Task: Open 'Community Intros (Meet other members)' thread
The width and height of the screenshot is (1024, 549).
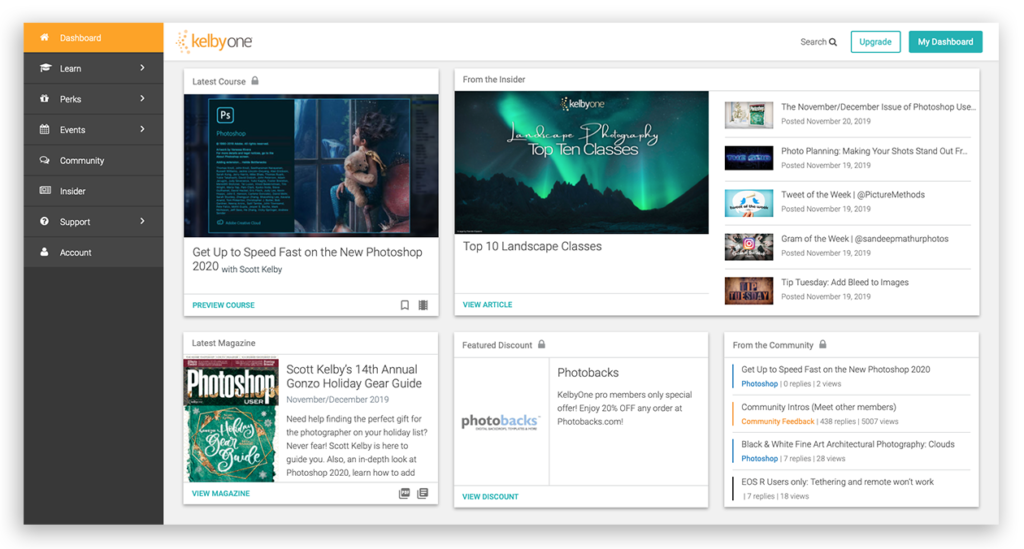Action: click(x=818, y=407)
